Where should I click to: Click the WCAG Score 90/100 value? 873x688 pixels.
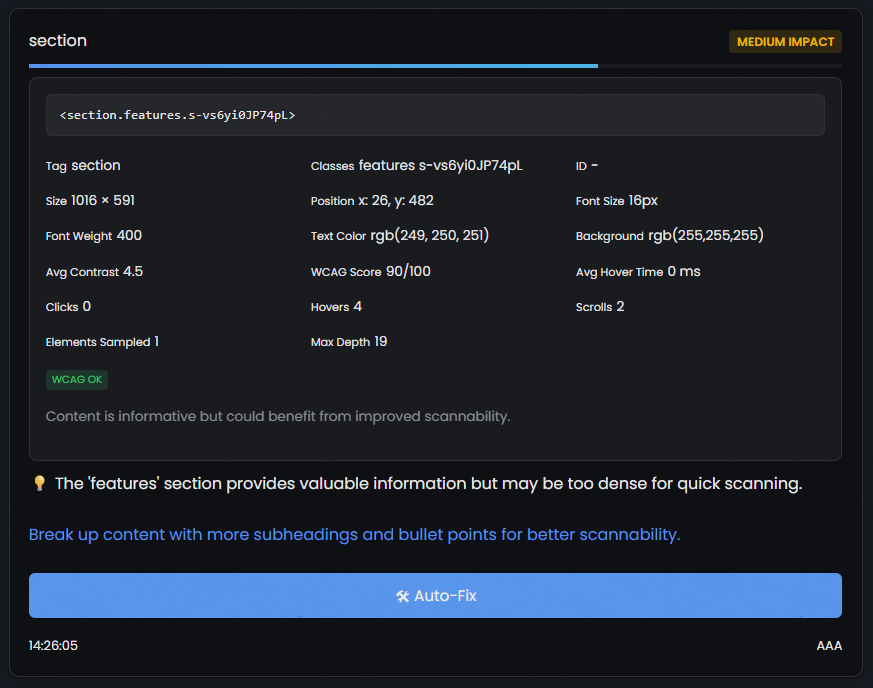coord(408,271)
